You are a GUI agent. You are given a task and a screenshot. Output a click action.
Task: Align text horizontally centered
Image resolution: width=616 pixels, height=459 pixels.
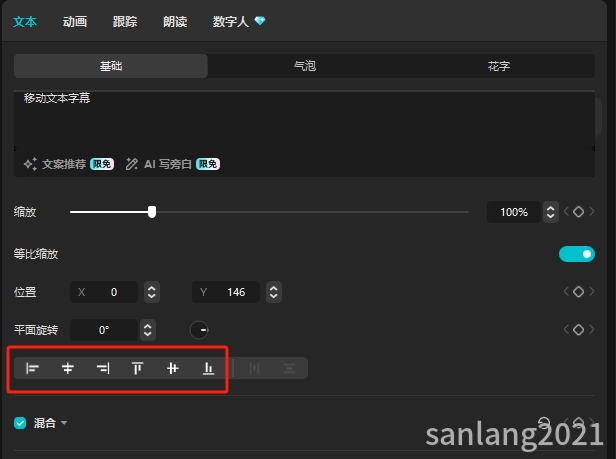tap(68, 368)
